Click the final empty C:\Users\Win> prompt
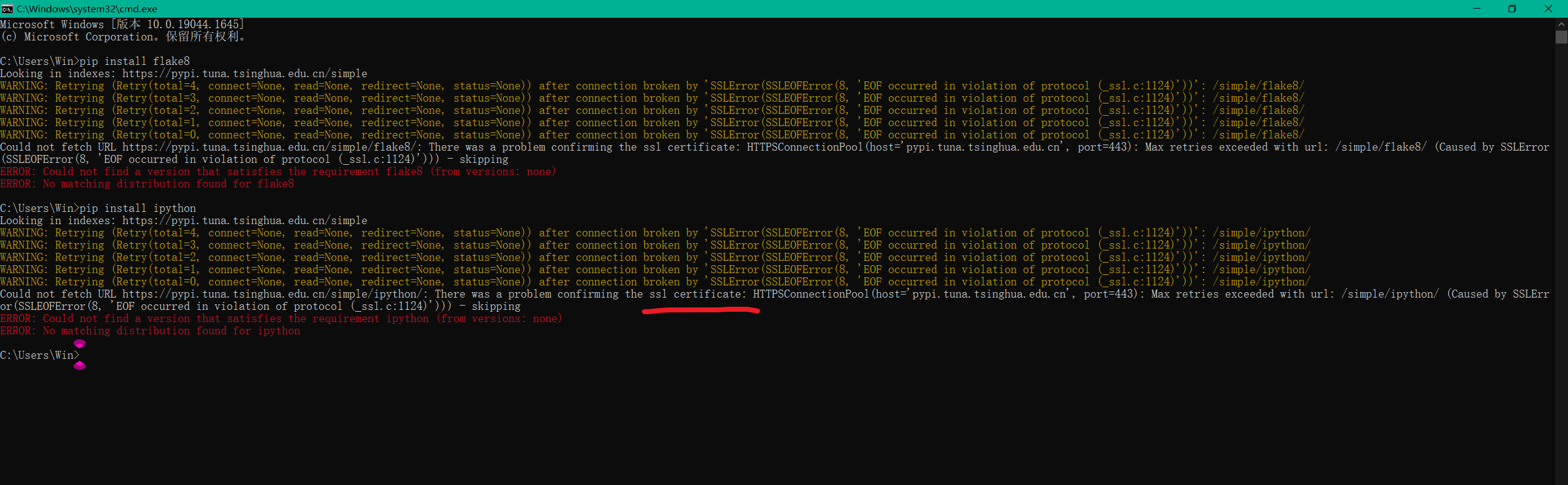 tap(39, 355)
